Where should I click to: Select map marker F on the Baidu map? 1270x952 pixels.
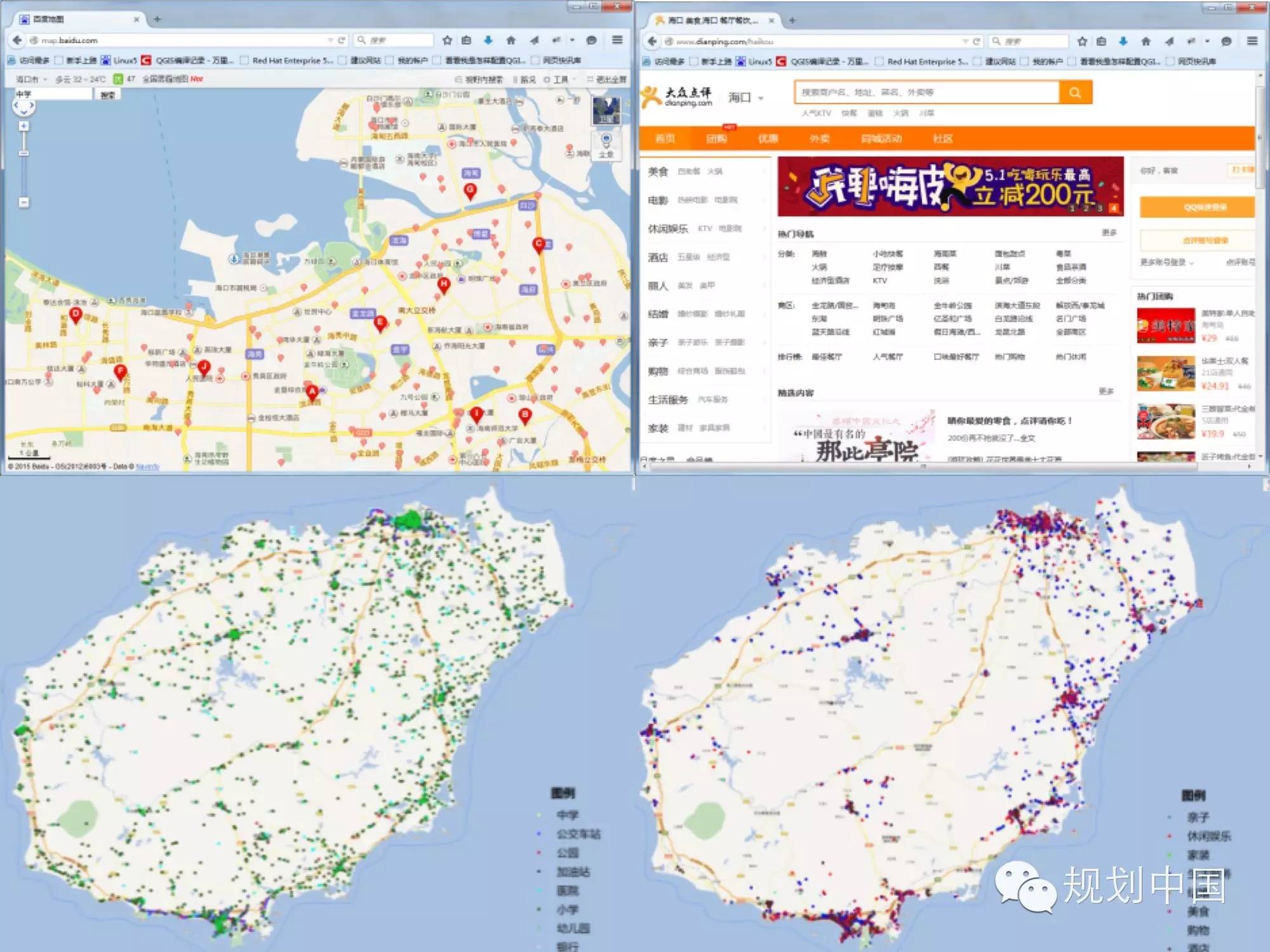[120, 373]
